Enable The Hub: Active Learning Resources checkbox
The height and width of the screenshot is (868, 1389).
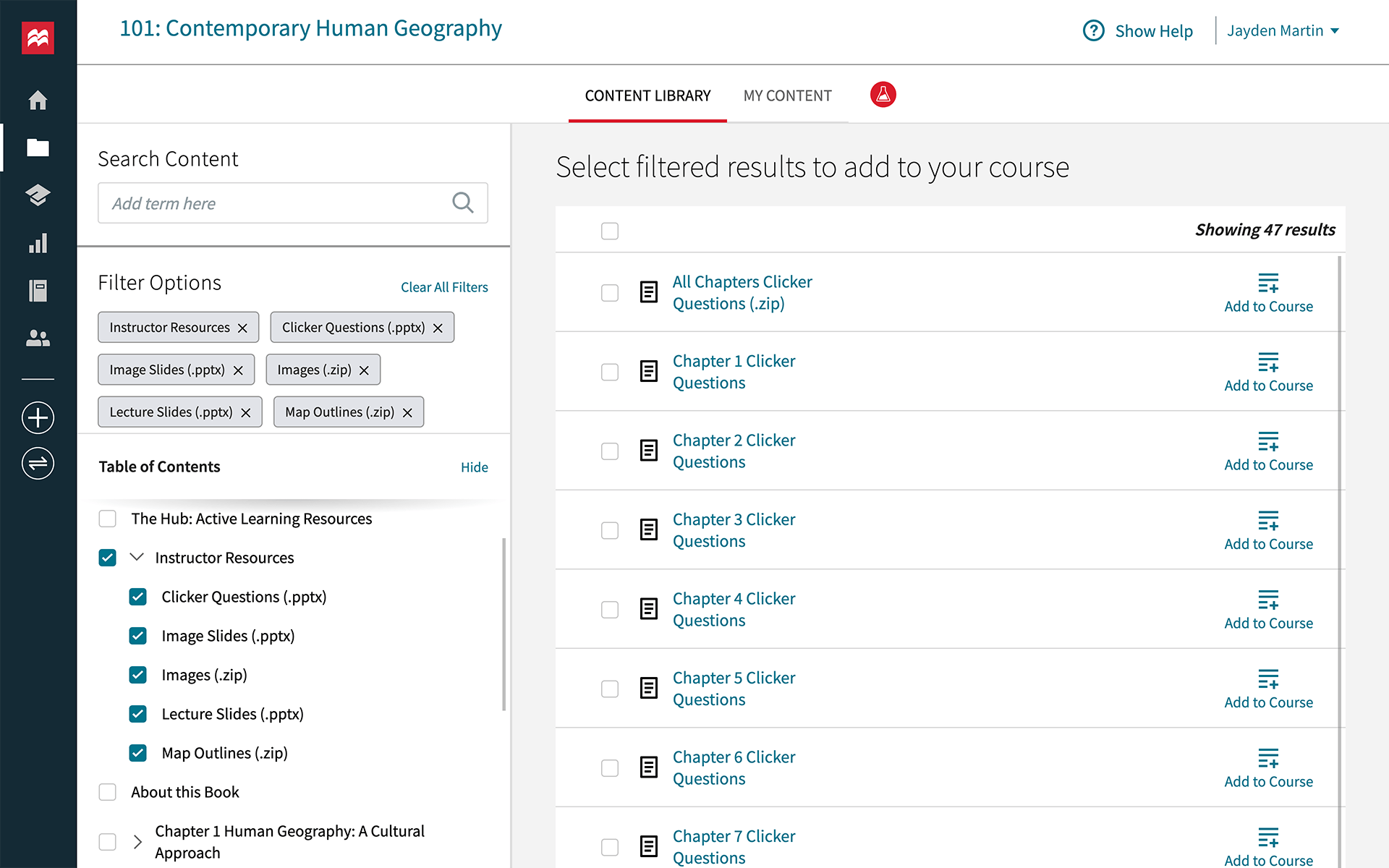tap(107, 518)
